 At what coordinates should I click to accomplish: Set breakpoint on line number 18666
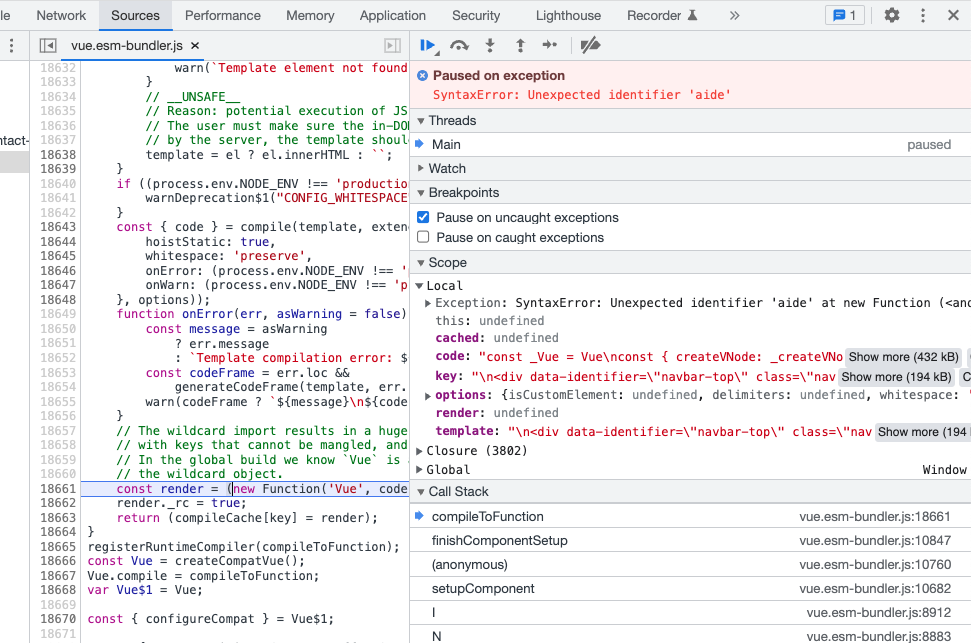[58, 561]
